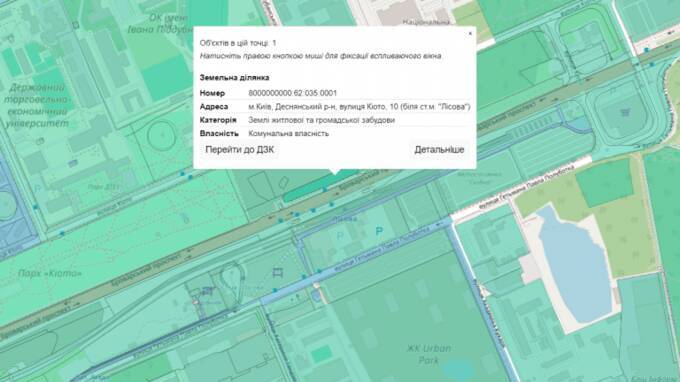Select the faded parking P icon near Лісова
The image size is (680, 382).
pos(340,235)
